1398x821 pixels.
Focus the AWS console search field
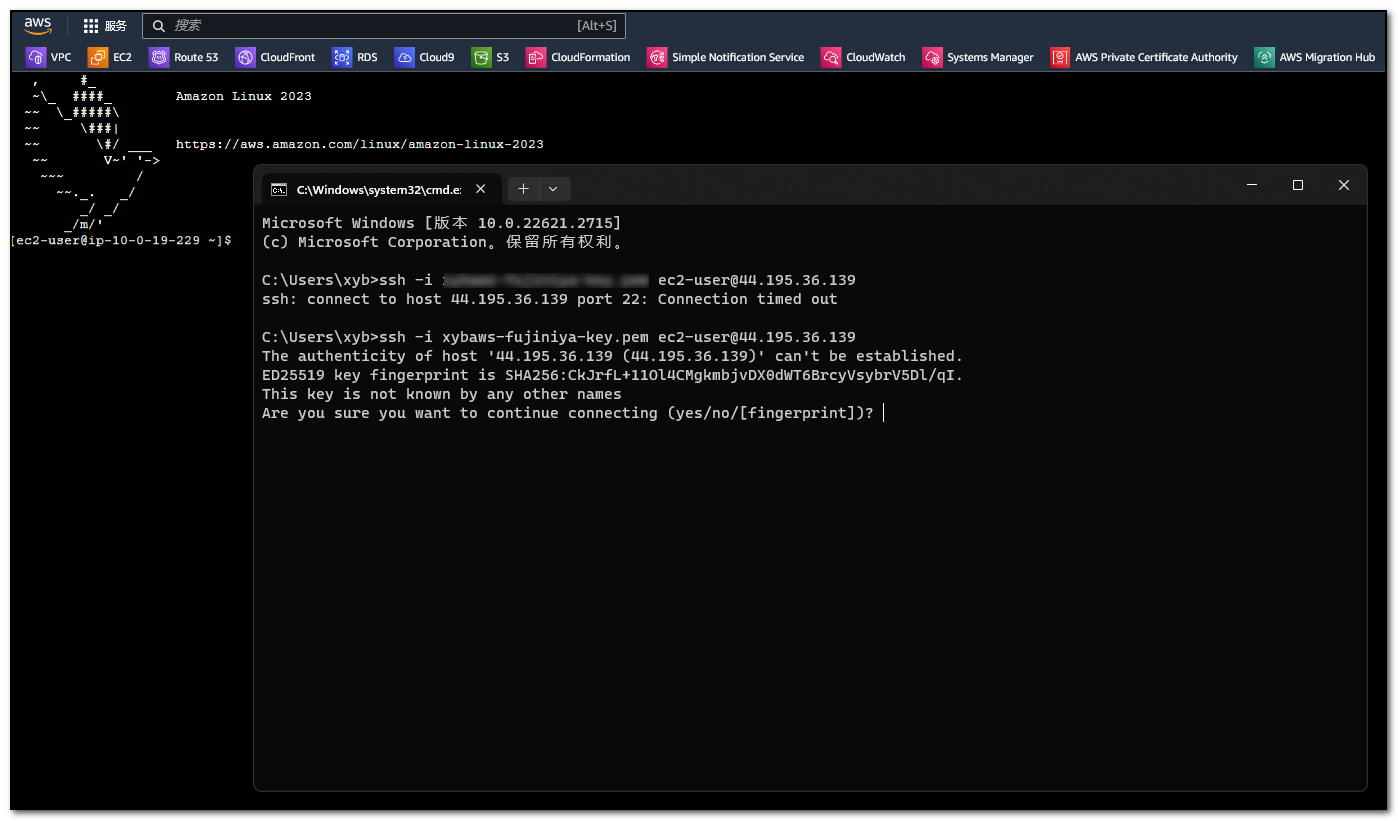pyautogui.click(x=384, y=26)
